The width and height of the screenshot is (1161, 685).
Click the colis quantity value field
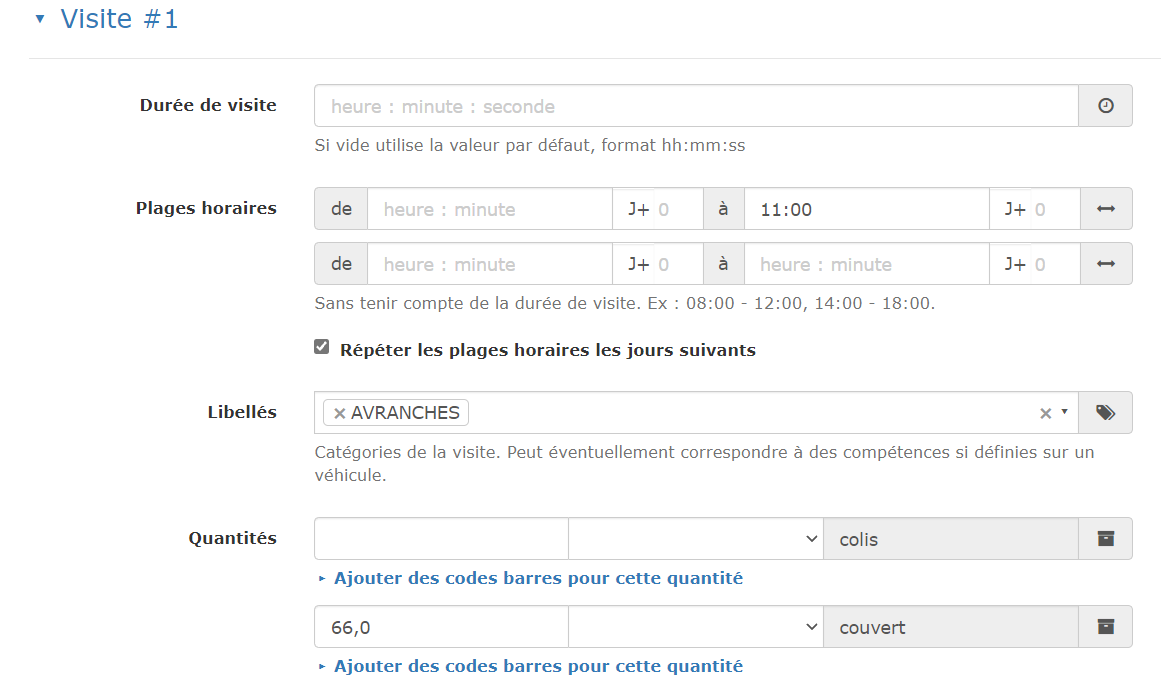pos(441,539)
